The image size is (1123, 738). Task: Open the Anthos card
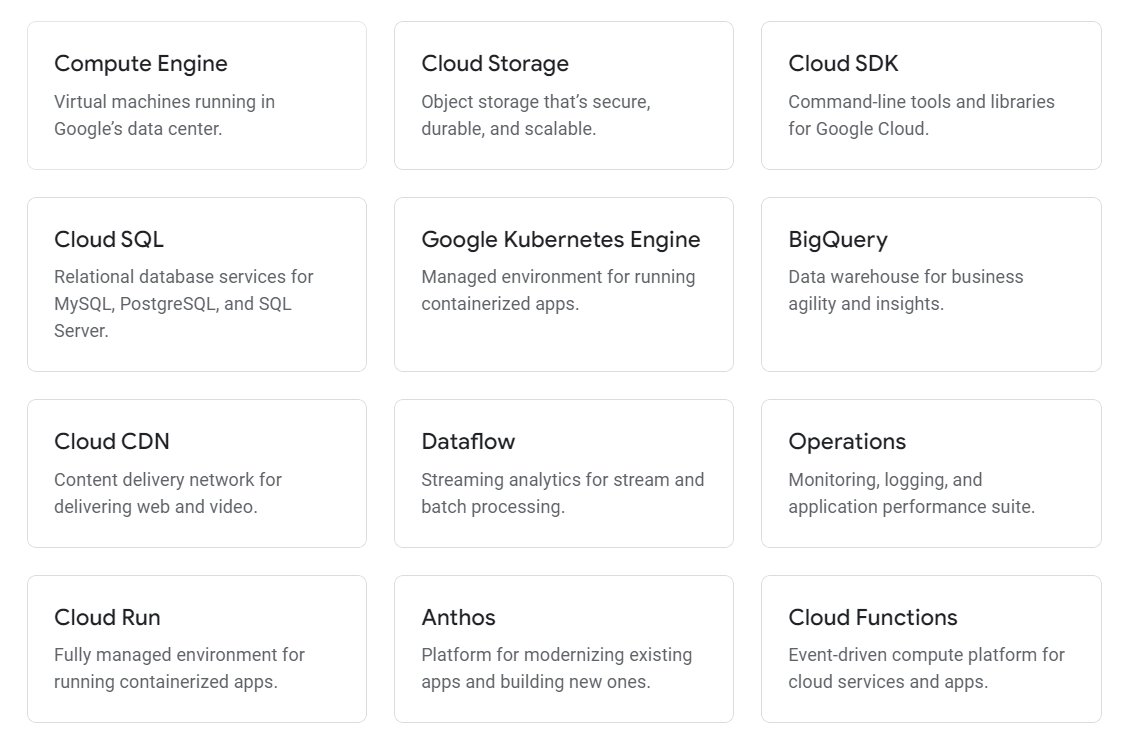pyautogui.click(x=564, y=648)
